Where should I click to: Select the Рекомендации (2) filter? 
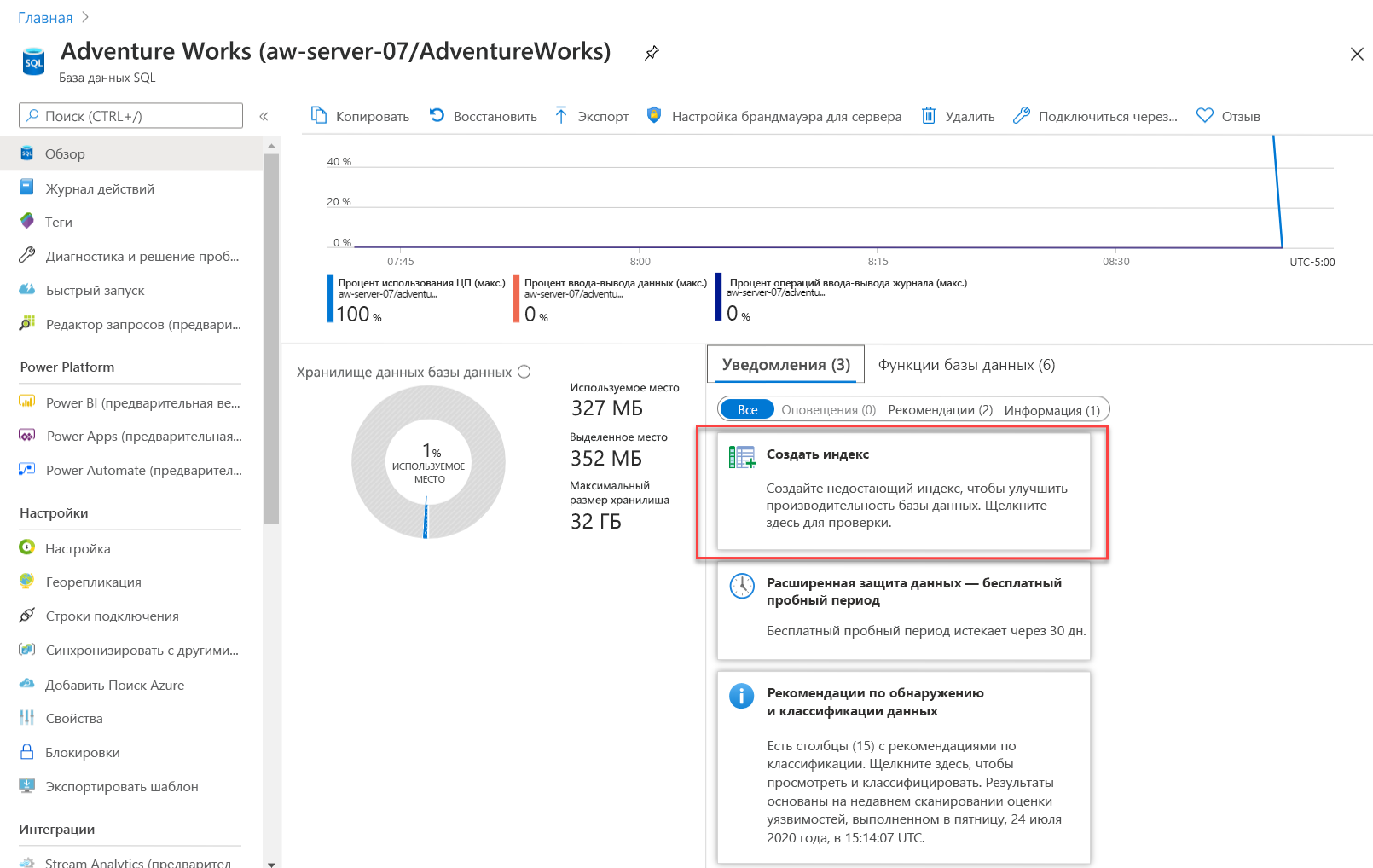940,410
